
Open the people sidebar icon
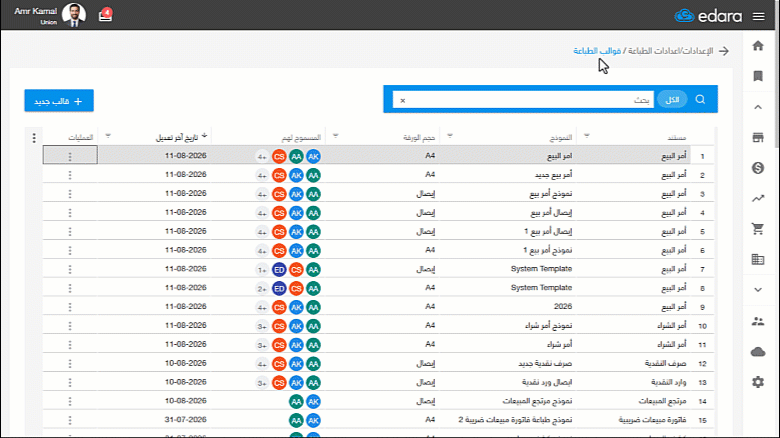(x=758, y=322)
